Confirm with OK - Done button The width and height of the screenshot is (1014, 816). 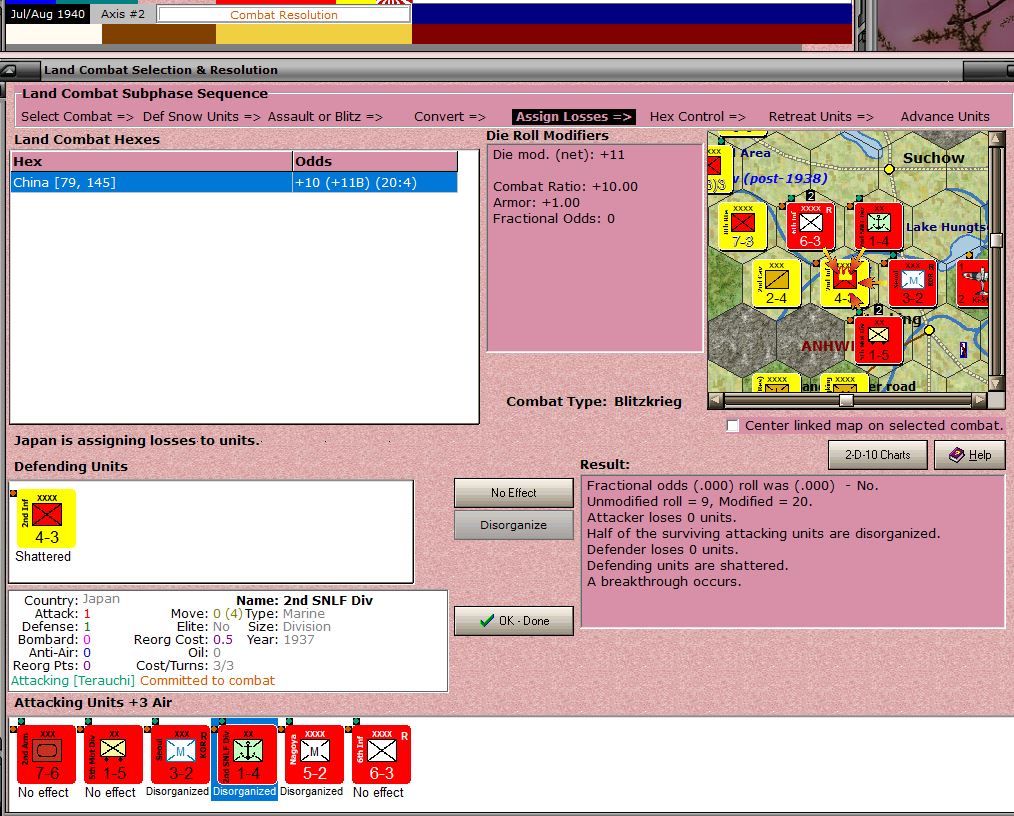click(513, 621)
